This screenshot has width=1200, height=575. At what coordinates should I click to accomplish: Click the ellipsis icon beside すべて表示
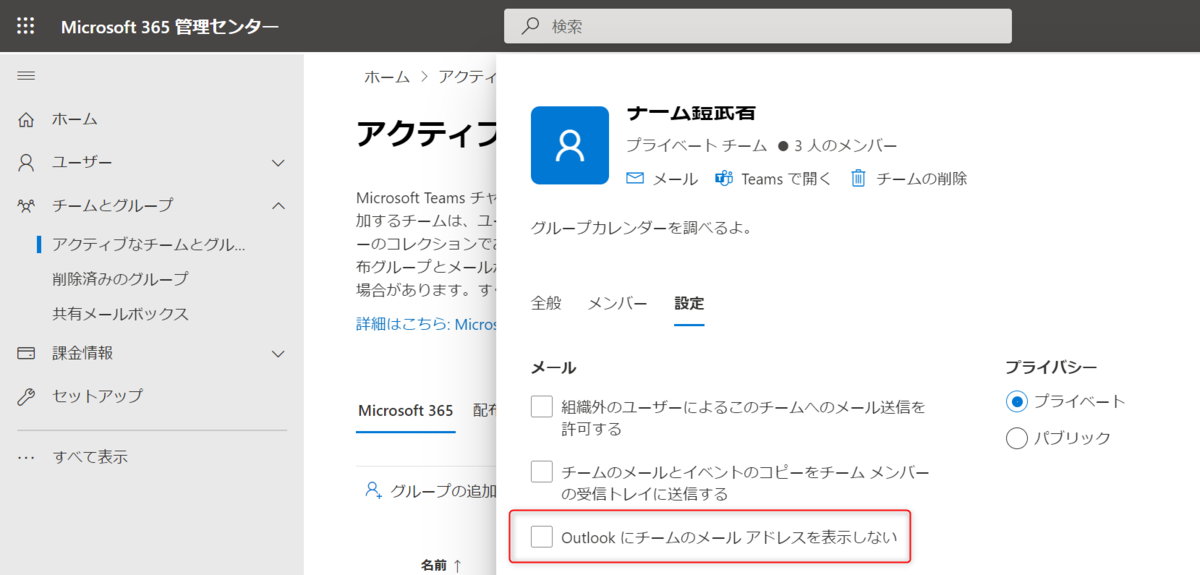click(x=27, y=457)
